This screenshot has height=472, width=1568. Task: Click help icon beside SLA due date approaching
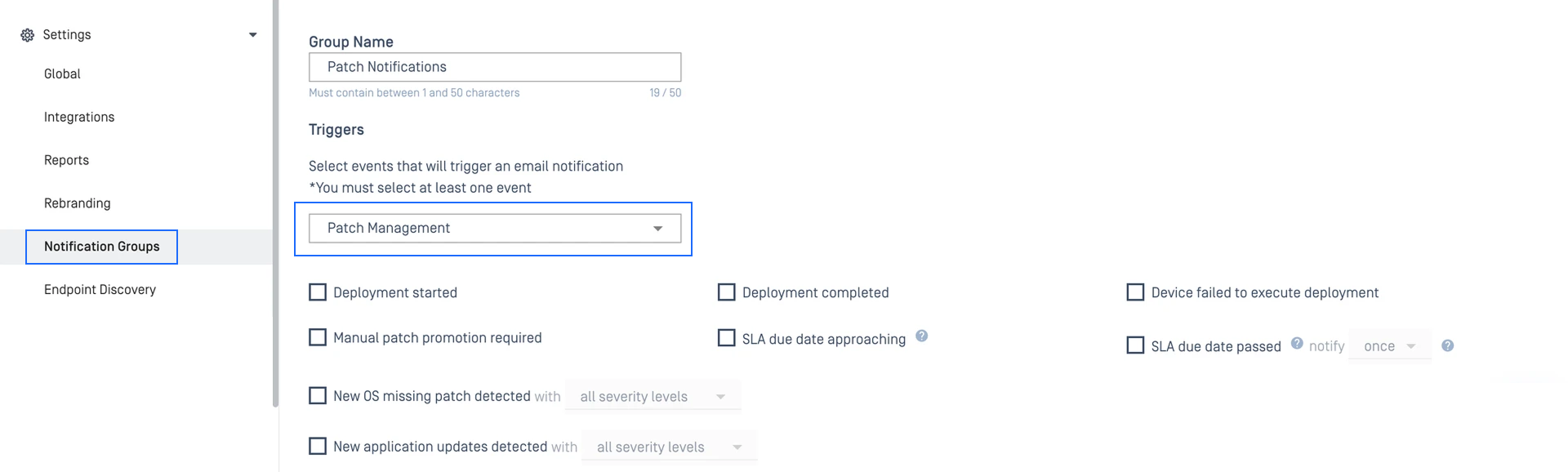[921, 336]
